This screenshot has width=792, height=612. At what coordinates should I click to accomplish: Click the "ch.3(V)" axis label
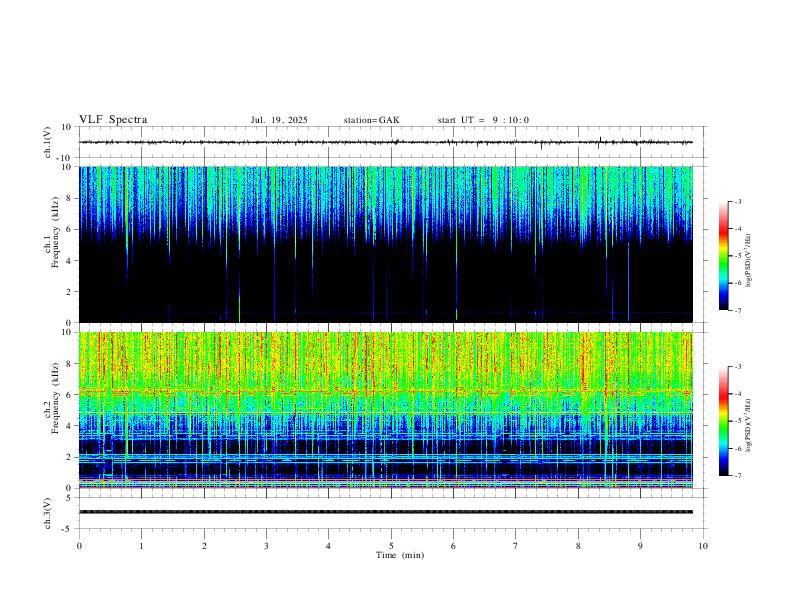(x=48, y=514)
